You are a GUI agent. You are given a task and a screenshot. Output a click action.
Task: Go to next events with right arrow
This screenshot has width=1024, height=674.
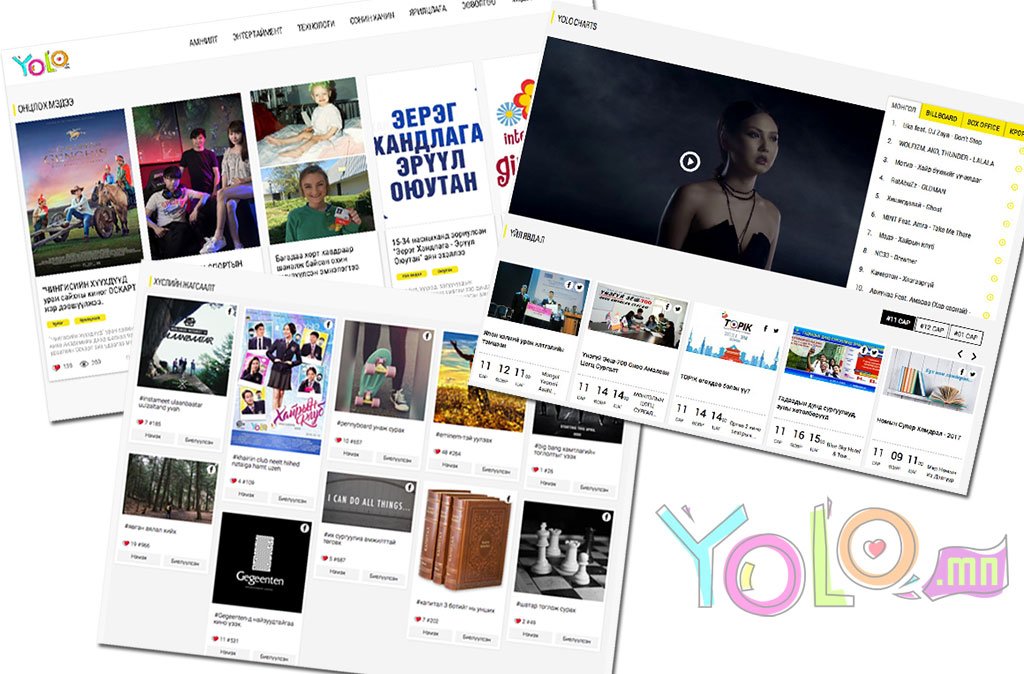pyautogui.click(x=975, y=354)
